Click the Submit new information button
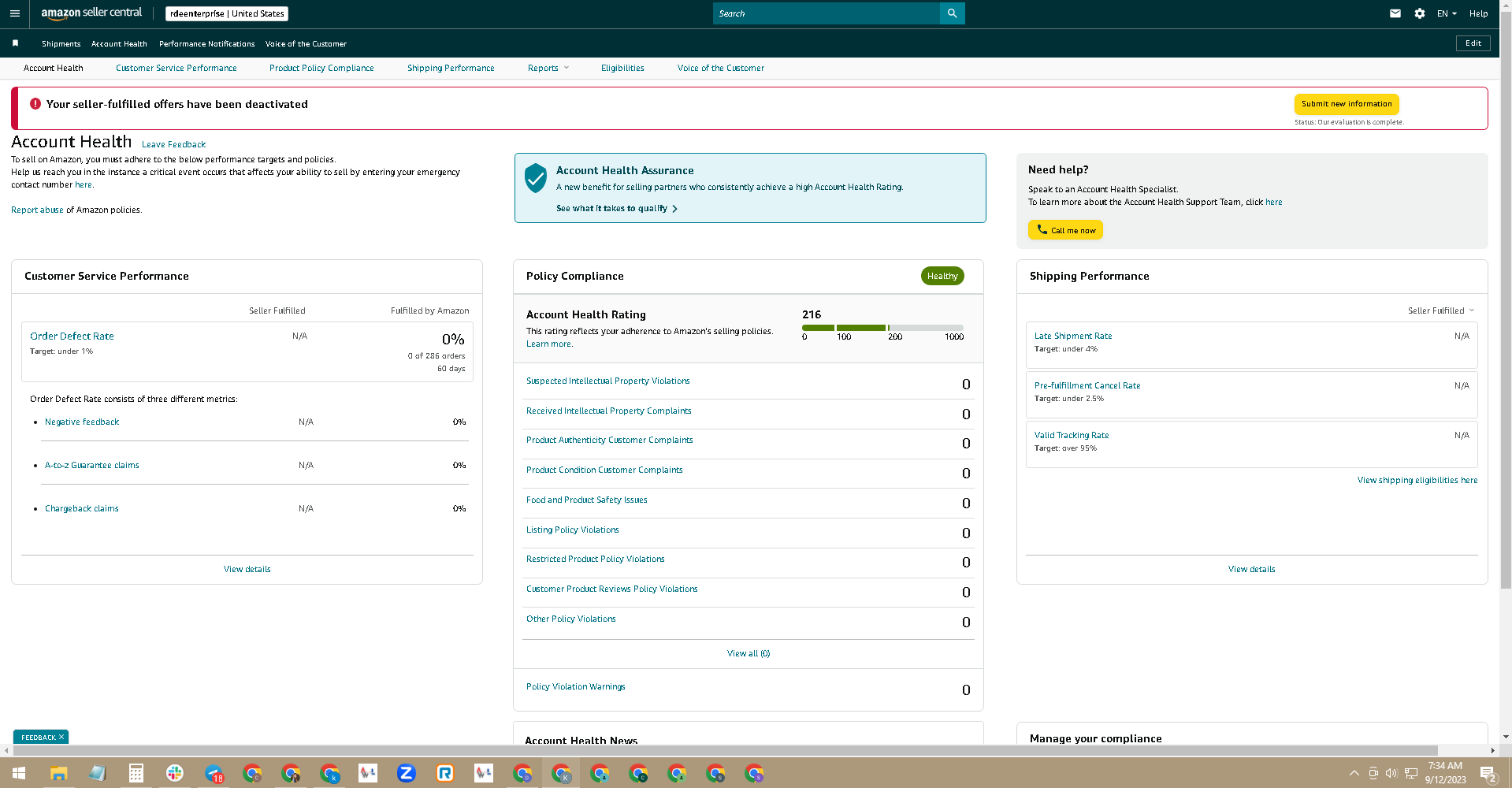 coord(1347,104)
